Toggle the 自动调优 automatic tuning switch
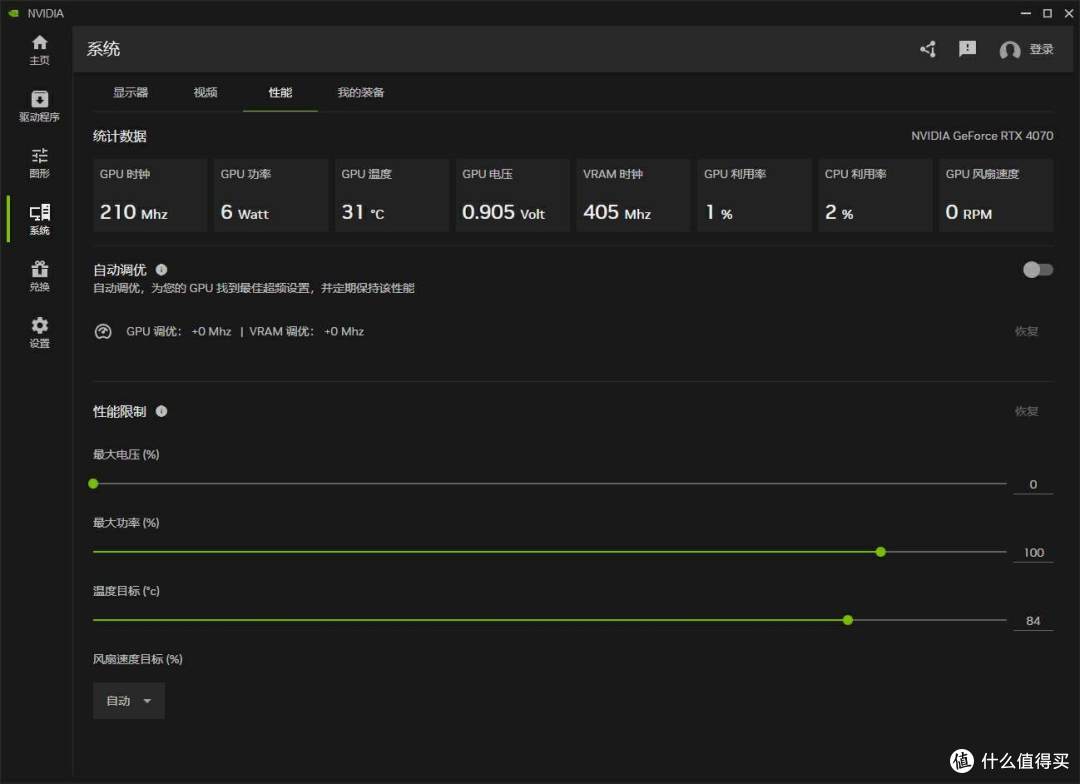Screen dimensions: 1080x784 [1037, 269]
